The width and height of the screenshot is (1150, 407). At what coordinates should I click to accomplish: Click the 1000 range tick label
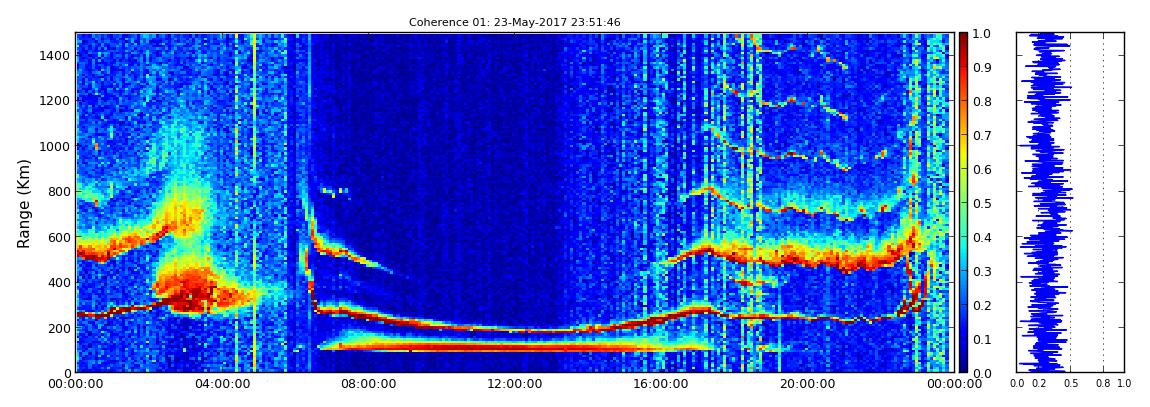(x=54, y=146)
